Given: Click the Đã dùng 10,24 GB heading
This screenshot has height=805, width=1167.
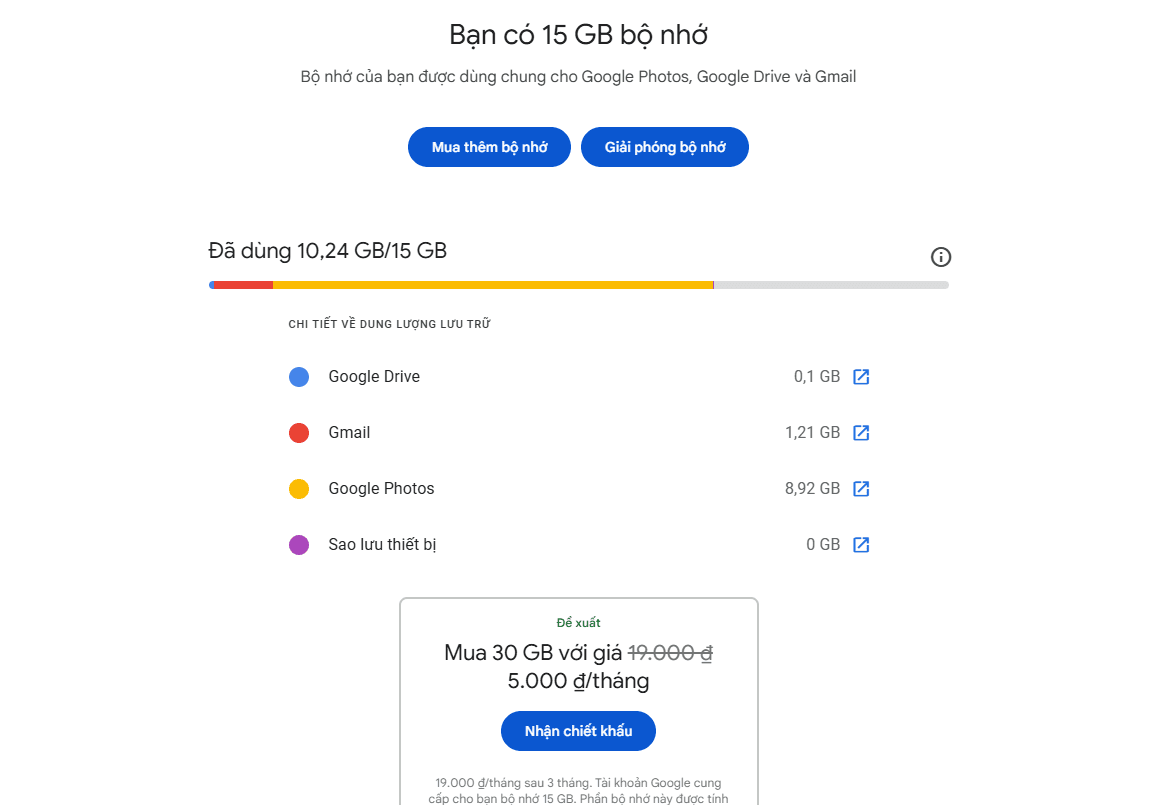Looking at the screenshot, I should click(327, 250).
